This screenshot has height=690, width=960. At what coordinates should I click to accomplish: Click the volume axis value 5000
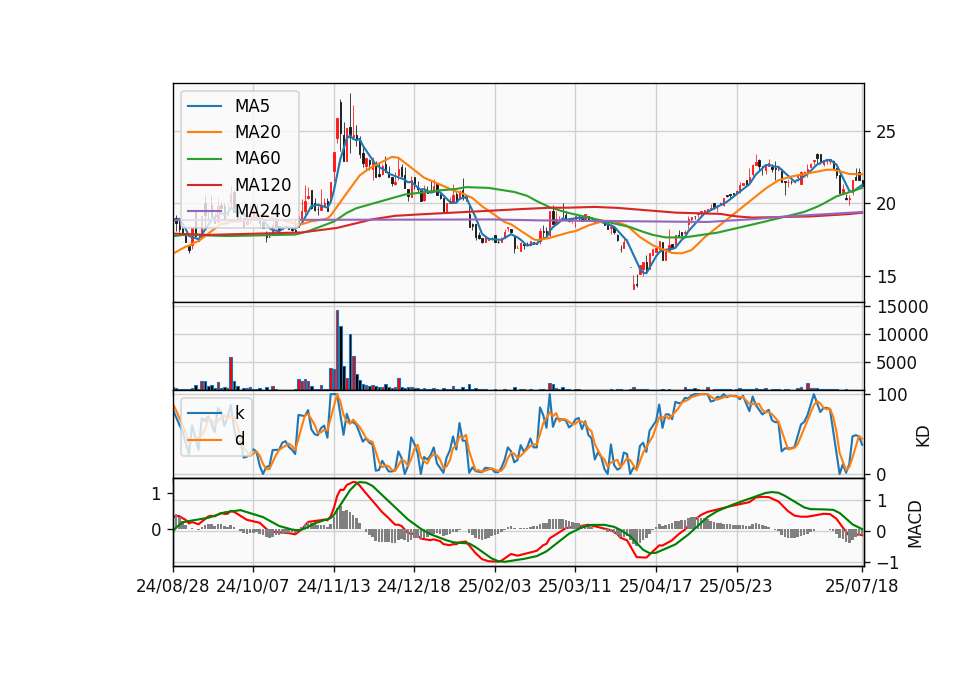(896, 363)
